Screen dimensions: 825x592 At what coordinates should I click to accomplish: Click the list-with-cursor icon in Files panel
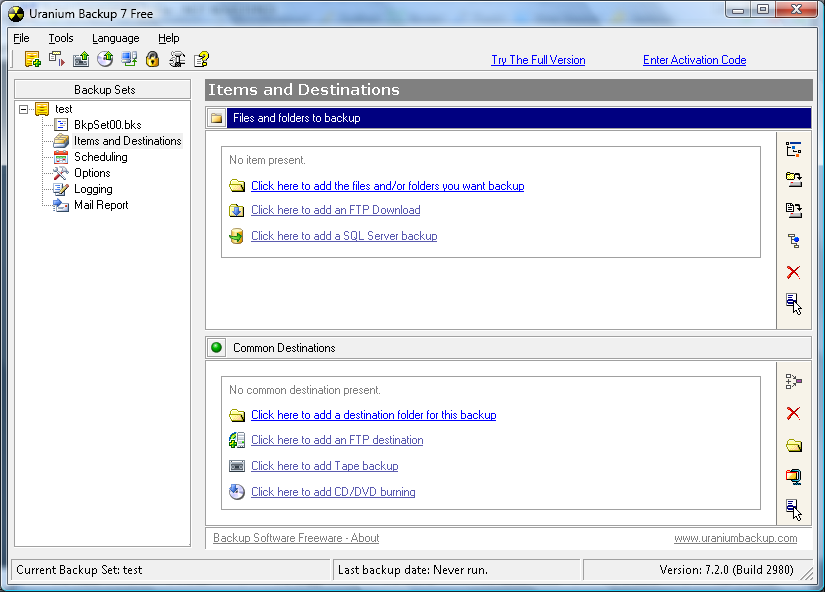tap(793, 304)
